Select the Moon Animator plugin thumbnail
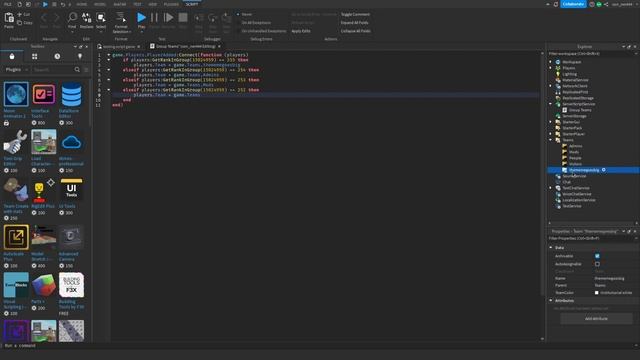 [16, 94]
